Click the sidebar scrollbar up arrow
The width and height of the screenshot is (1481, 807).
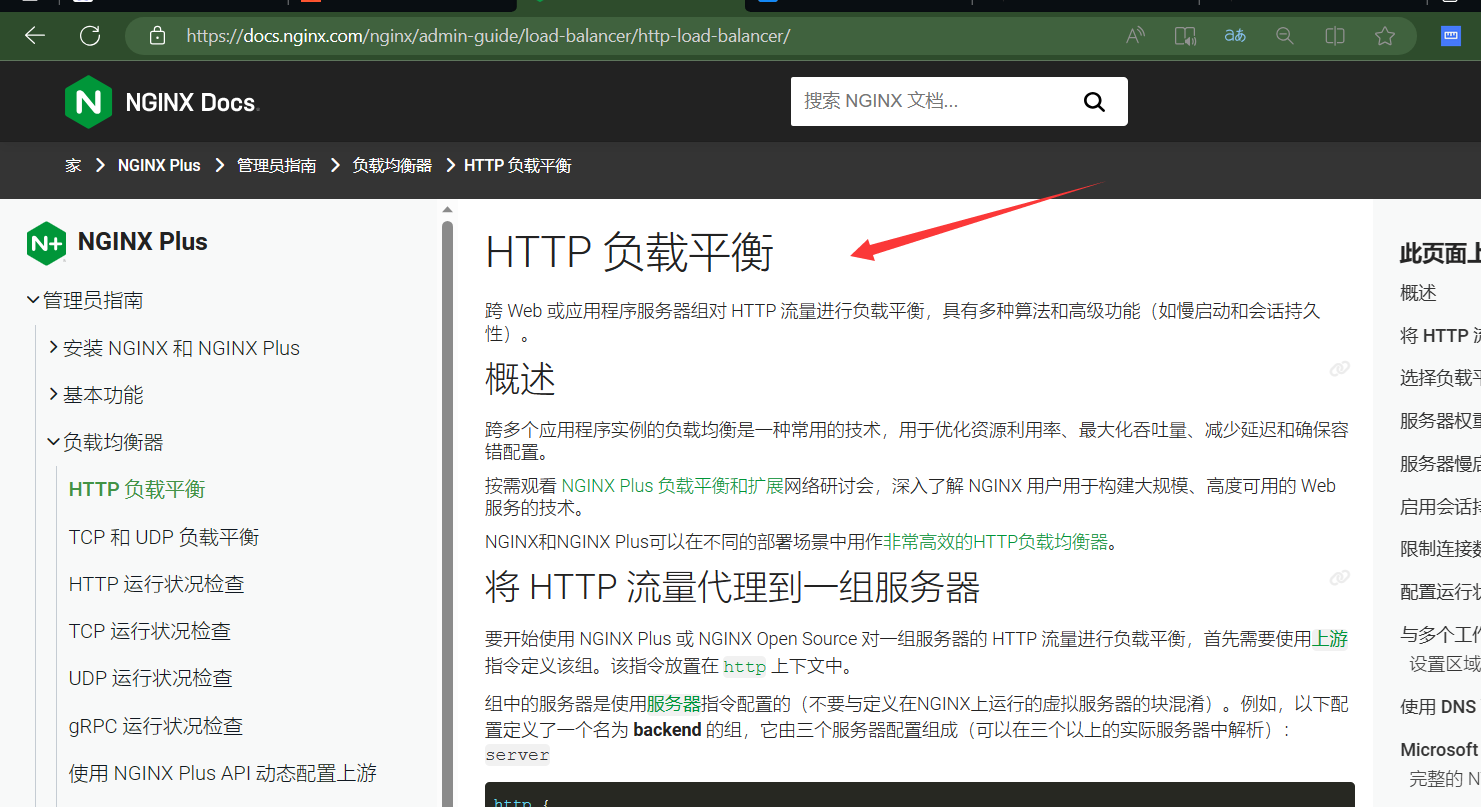pos(448,210)
